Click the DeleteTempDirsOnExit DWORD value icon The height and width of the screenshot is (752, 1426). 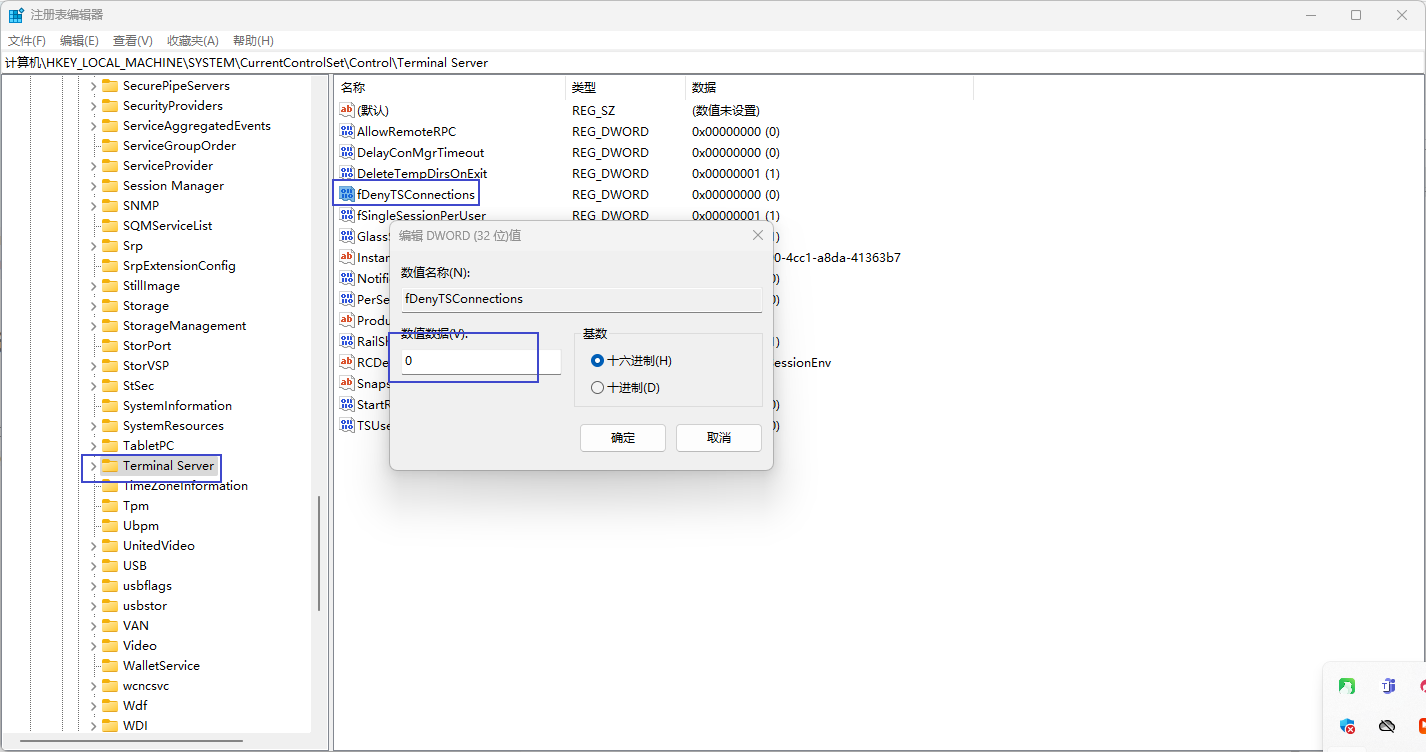point(347,173)
